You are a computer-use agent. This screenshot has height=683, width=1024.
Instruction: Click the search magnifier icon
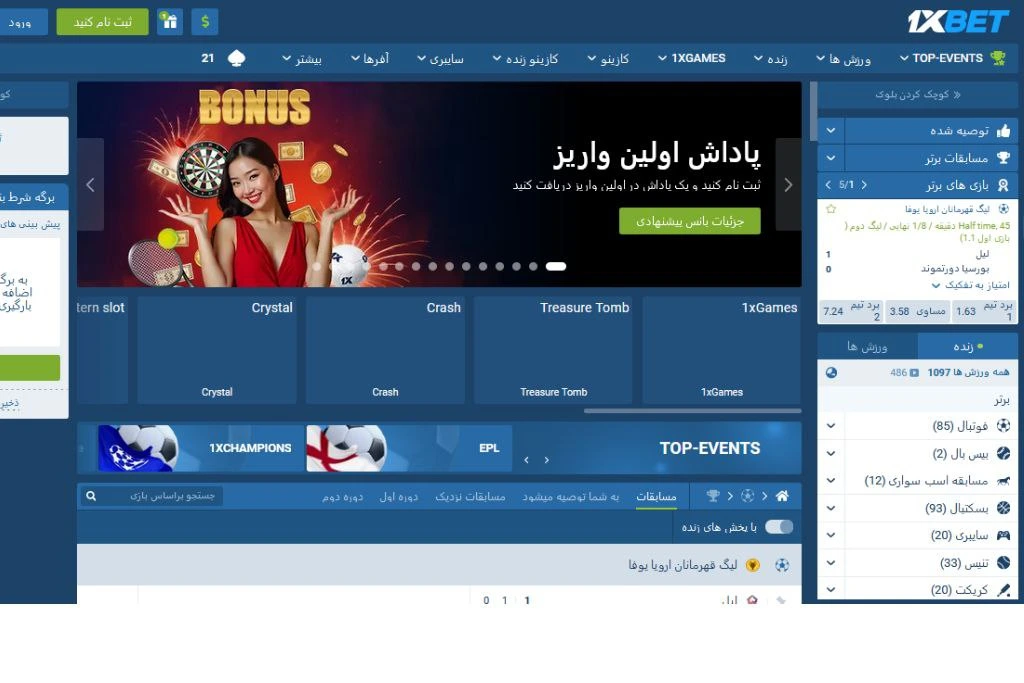click(x=91, y=496)
